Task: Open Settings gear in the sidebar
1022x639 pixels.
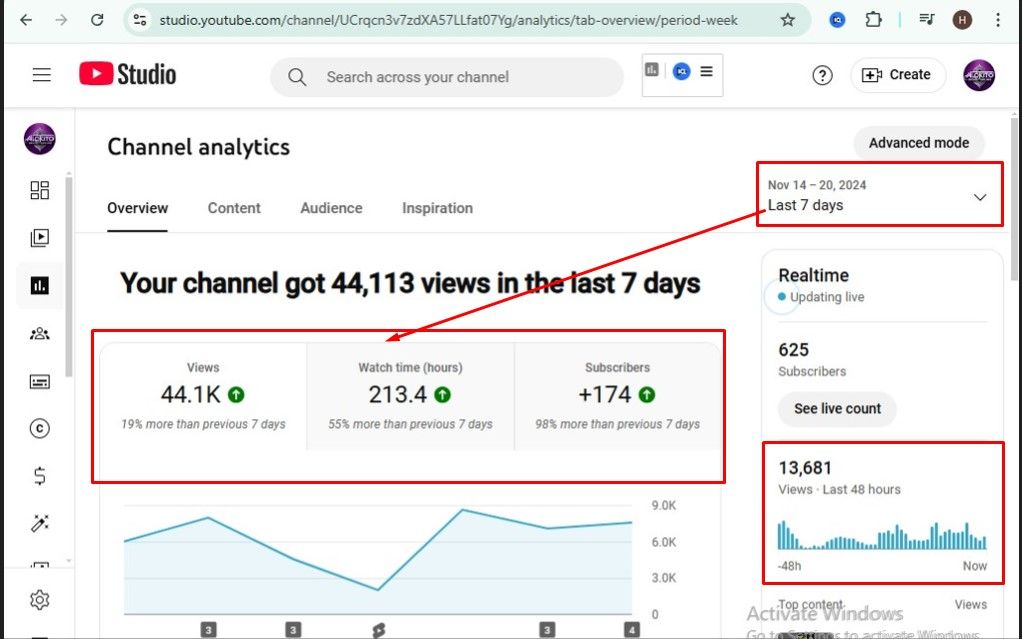Action: pyautogui.click(x=40, y=600)
